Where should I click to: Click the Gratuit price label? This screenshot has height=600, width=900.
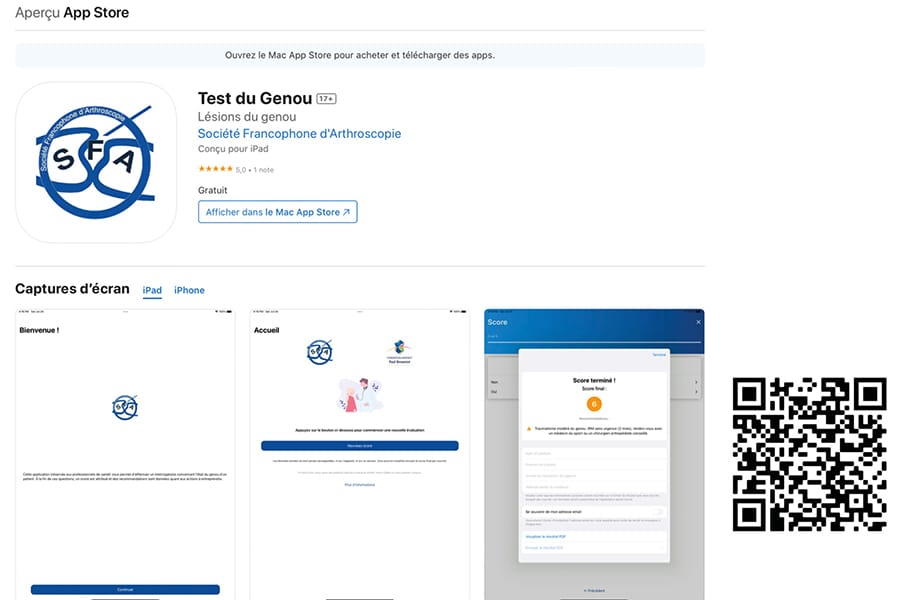tap(212, 190)
